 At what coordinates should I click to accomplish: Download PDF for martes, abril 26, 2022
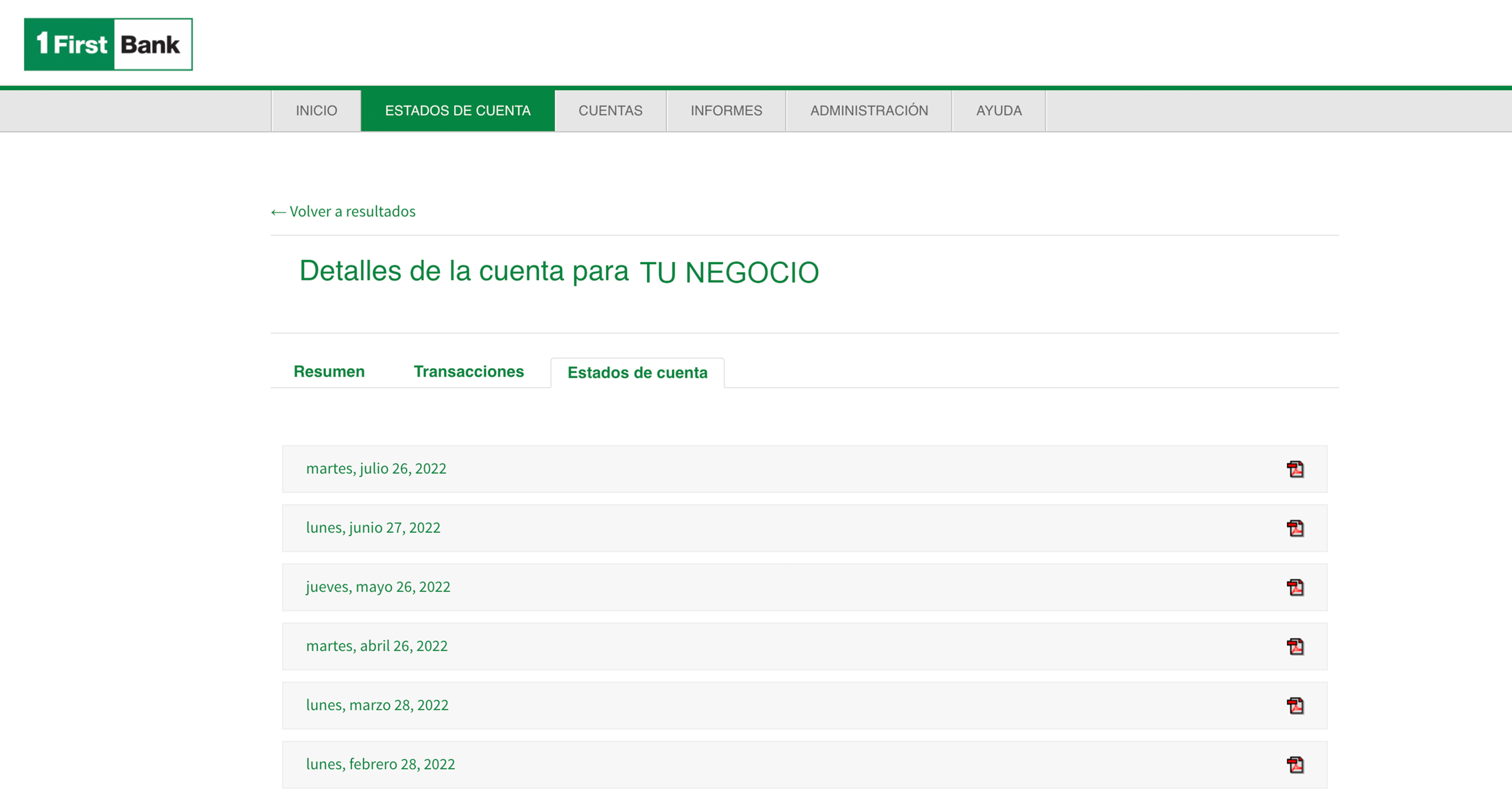pos(1295,647)
